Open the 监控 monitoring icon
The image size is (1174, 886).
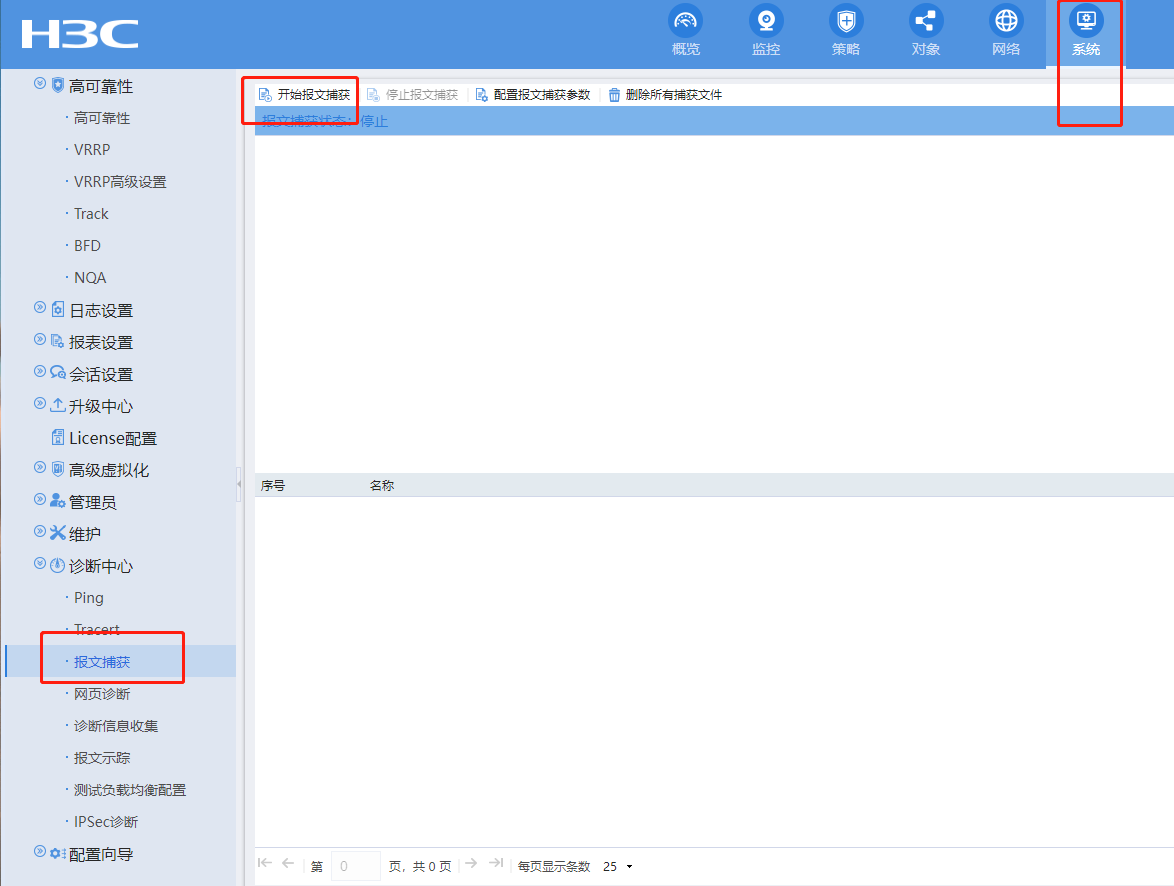pos(766,21)
